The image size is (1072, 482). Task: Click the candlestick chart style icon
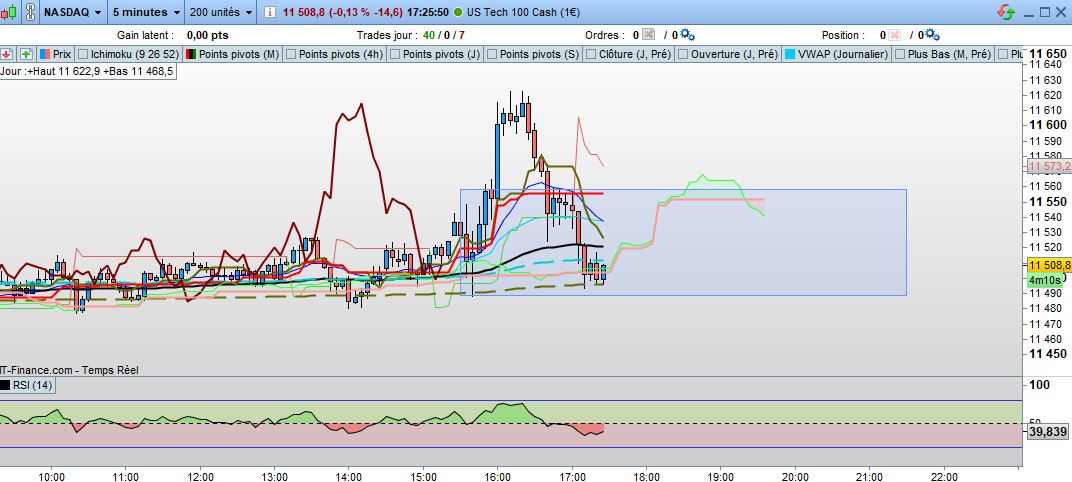(x=10, y=12)
